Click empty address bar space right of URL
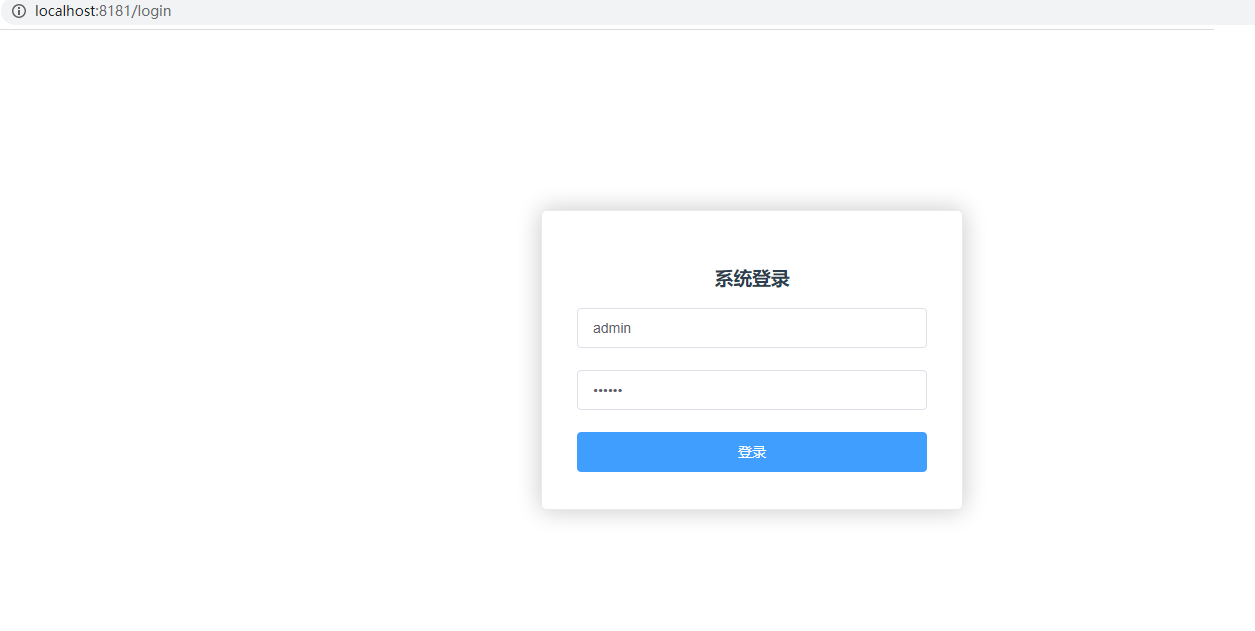This screenshot has height=631, width=1255. 700,12
